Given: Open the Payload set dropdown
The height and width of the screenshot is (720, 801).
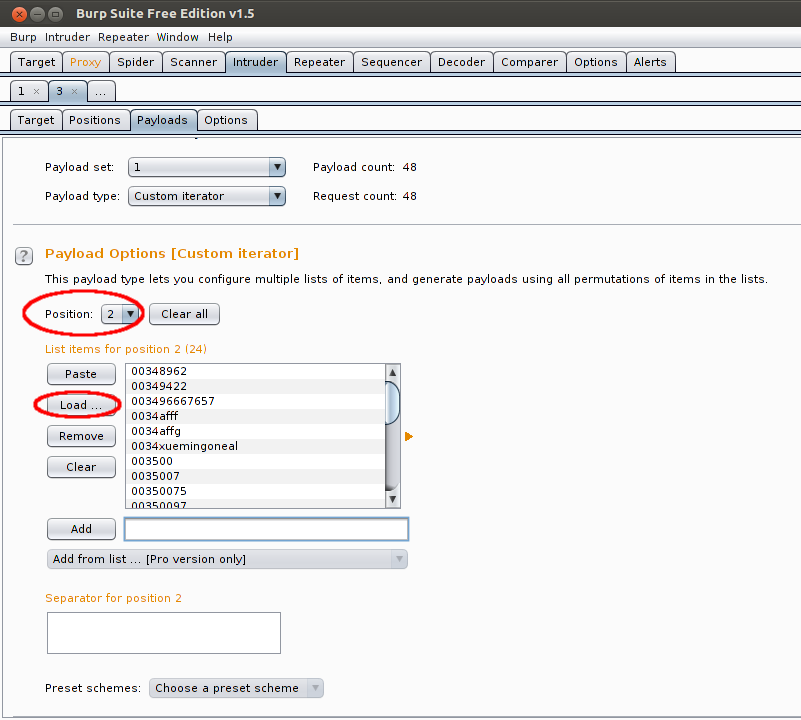Looking at the screenshot, I should [x=207, y=167].
